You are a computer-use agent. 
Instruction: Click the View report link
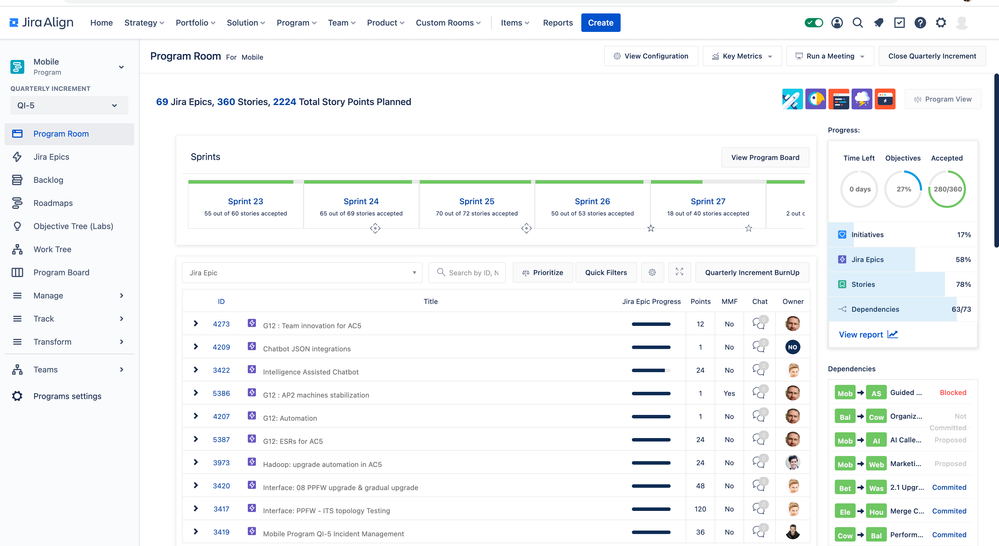point(868,334)
